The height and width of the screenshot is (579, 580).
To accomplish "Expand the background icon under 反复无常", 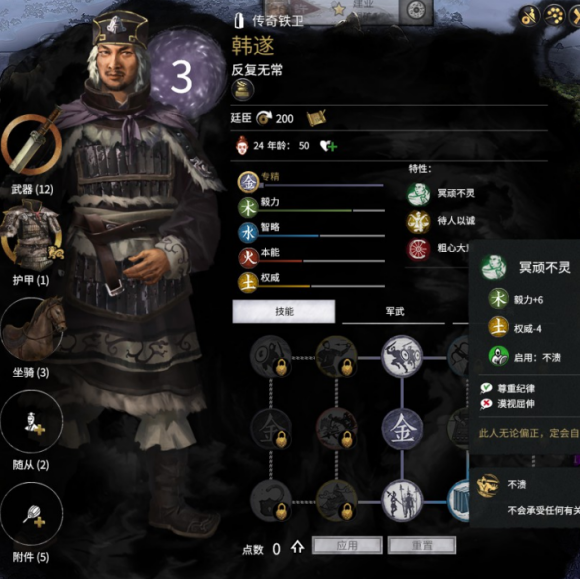I will pyautogui.click(x=243, y=90).
